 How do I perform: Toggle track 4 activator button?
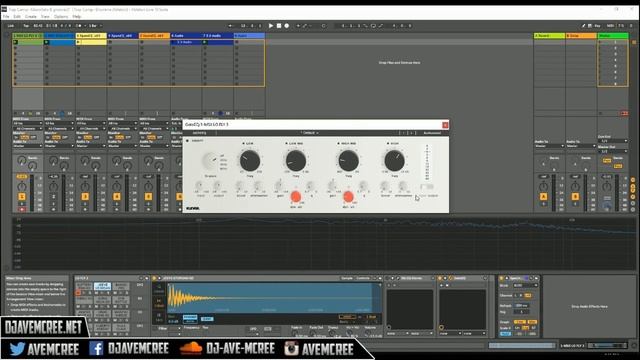tap(117, 197)
